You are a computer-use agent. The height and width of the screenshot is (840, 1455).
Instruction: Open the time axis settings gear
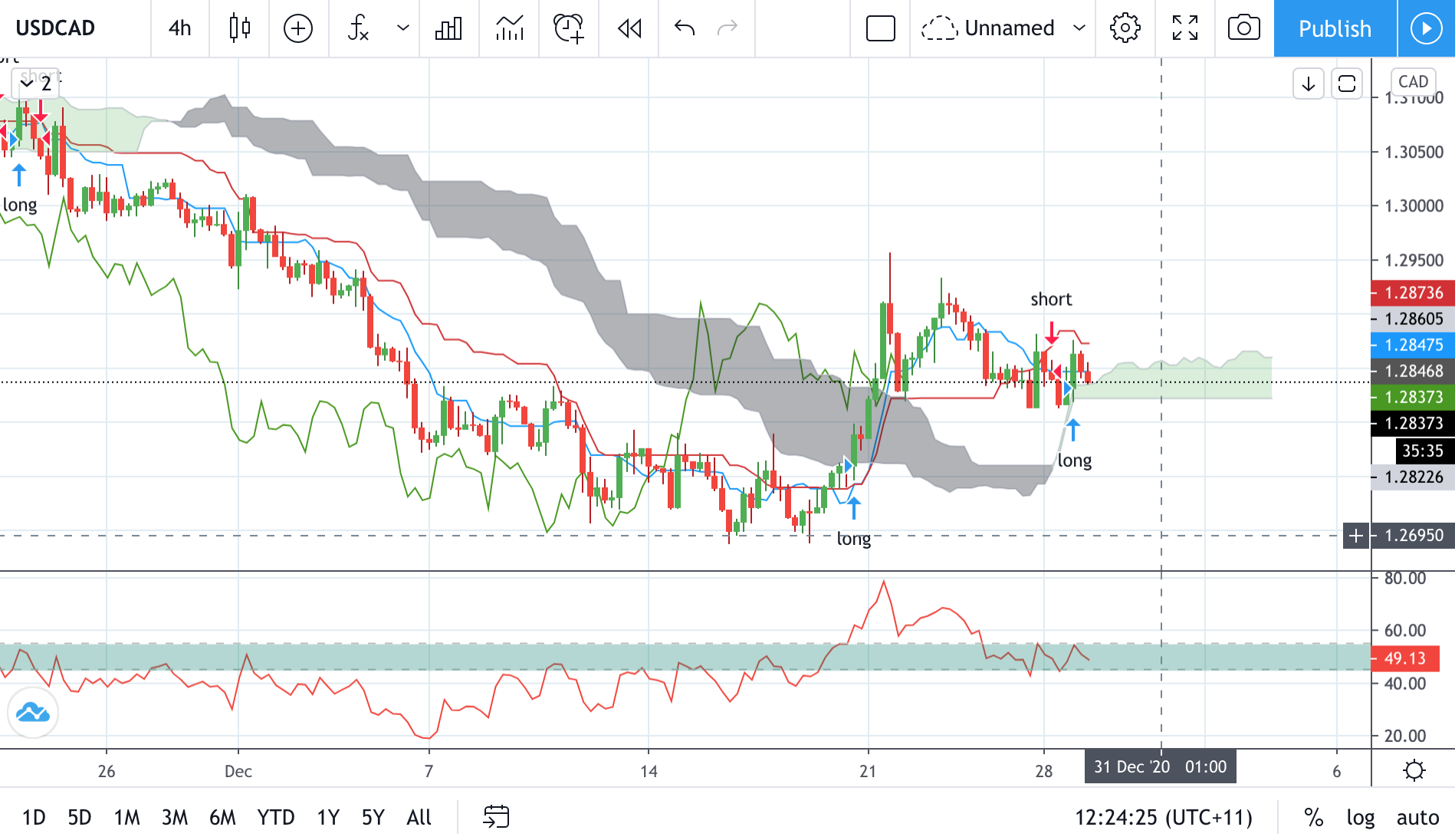[x=1414, y=769]
